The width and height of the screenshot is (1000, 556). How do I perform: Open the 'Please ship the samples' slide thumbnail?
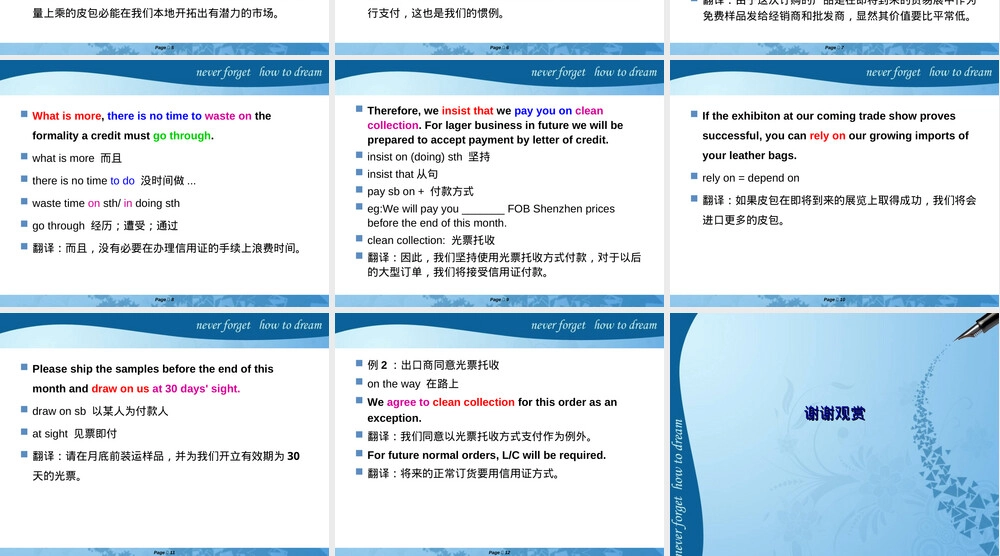point(165,434)
